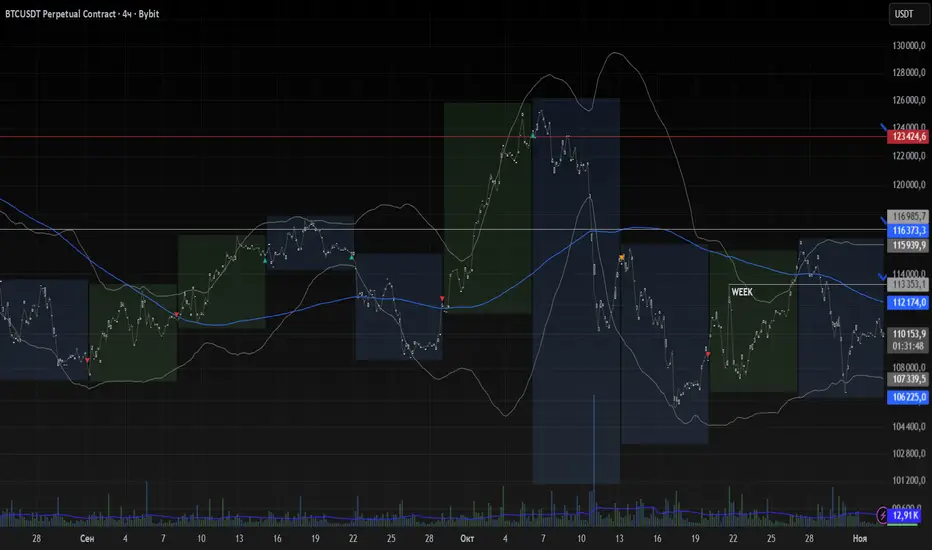Click the gray 115939,9 price label
The width and height of the screenshot is (932, 550).
pyautogui.click(x=909, y=245)
